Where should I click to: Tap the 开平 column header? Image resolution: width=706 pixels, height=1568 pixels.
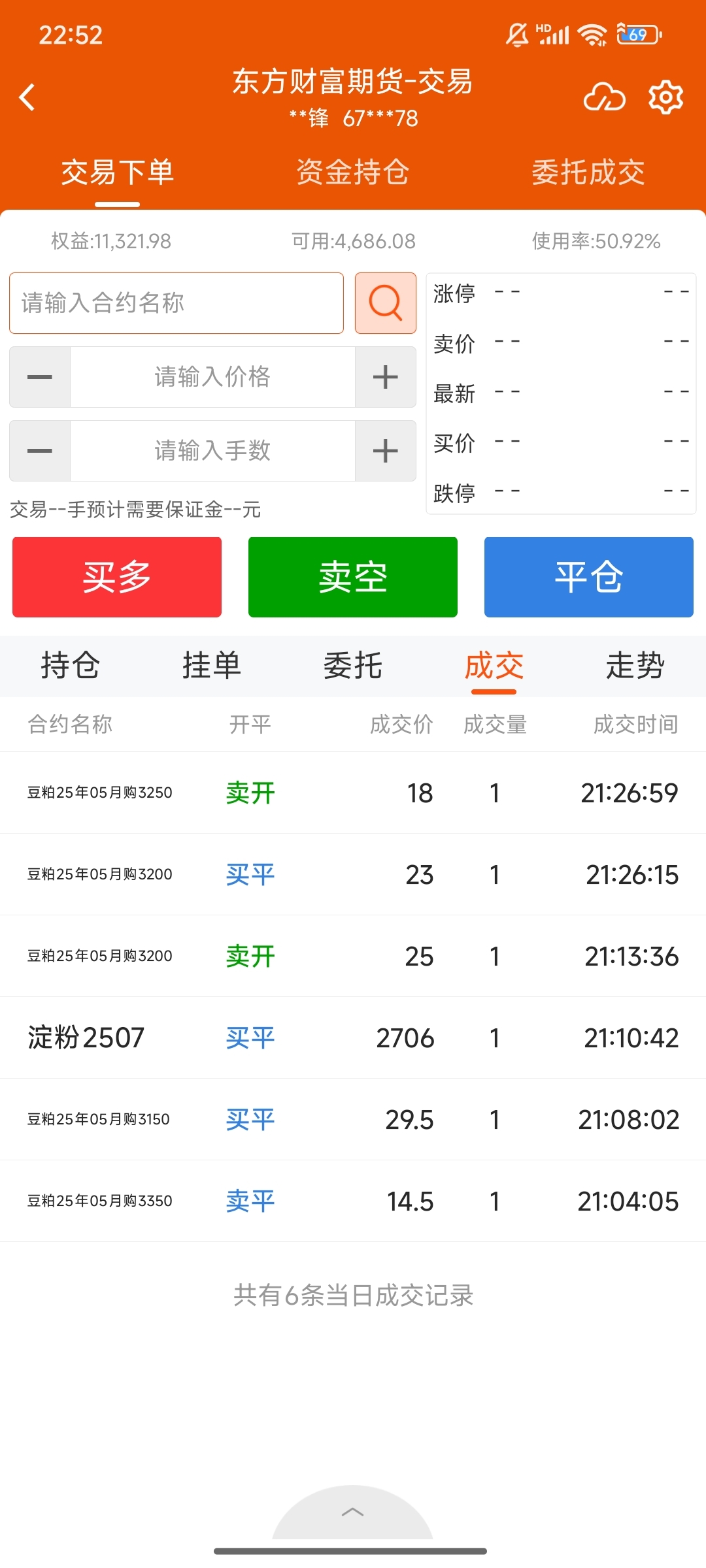[250, 724]
